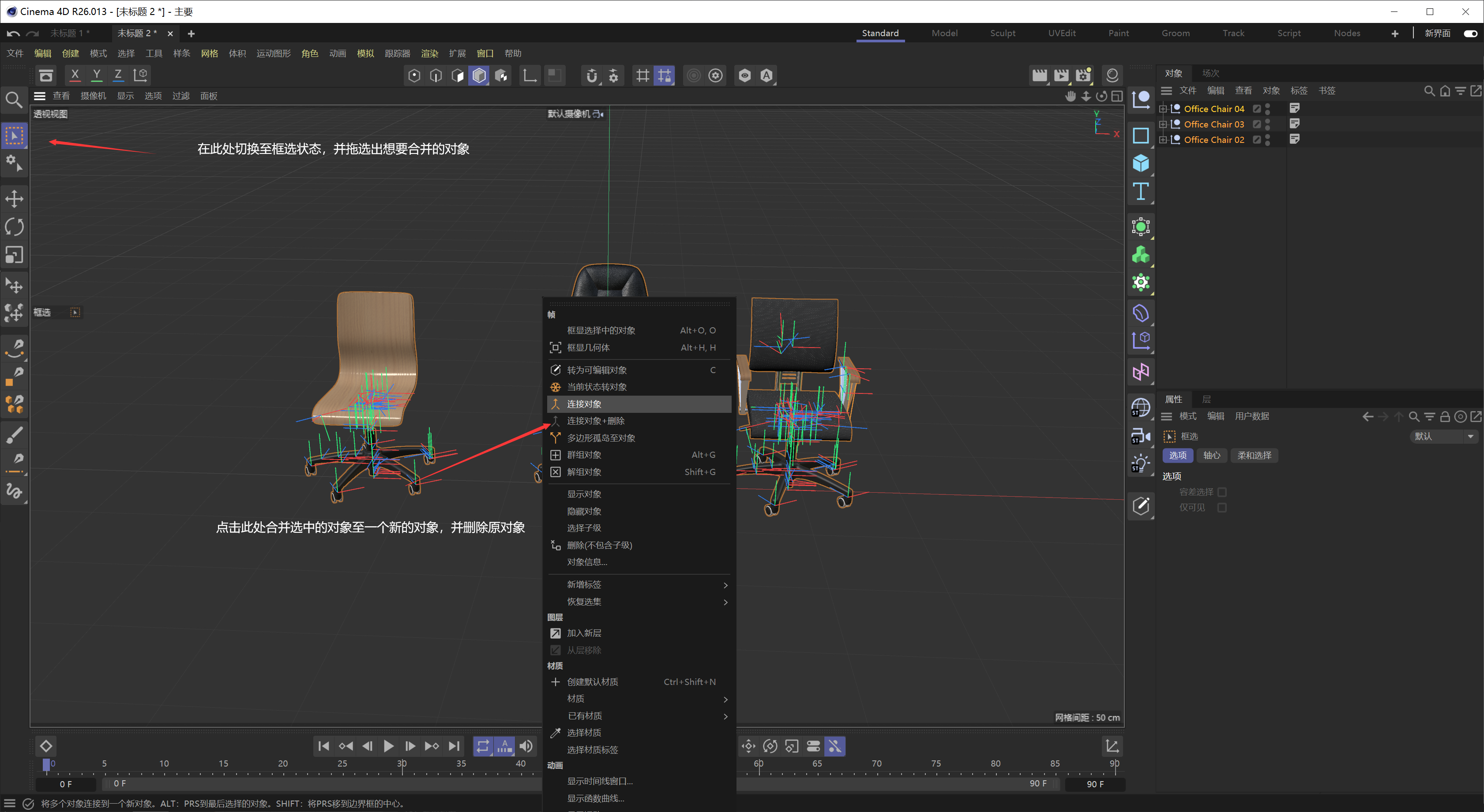1484x812 pixels.
Task: Select the Rectangle Selection tool in left toolbar
Action: (15, 136)
